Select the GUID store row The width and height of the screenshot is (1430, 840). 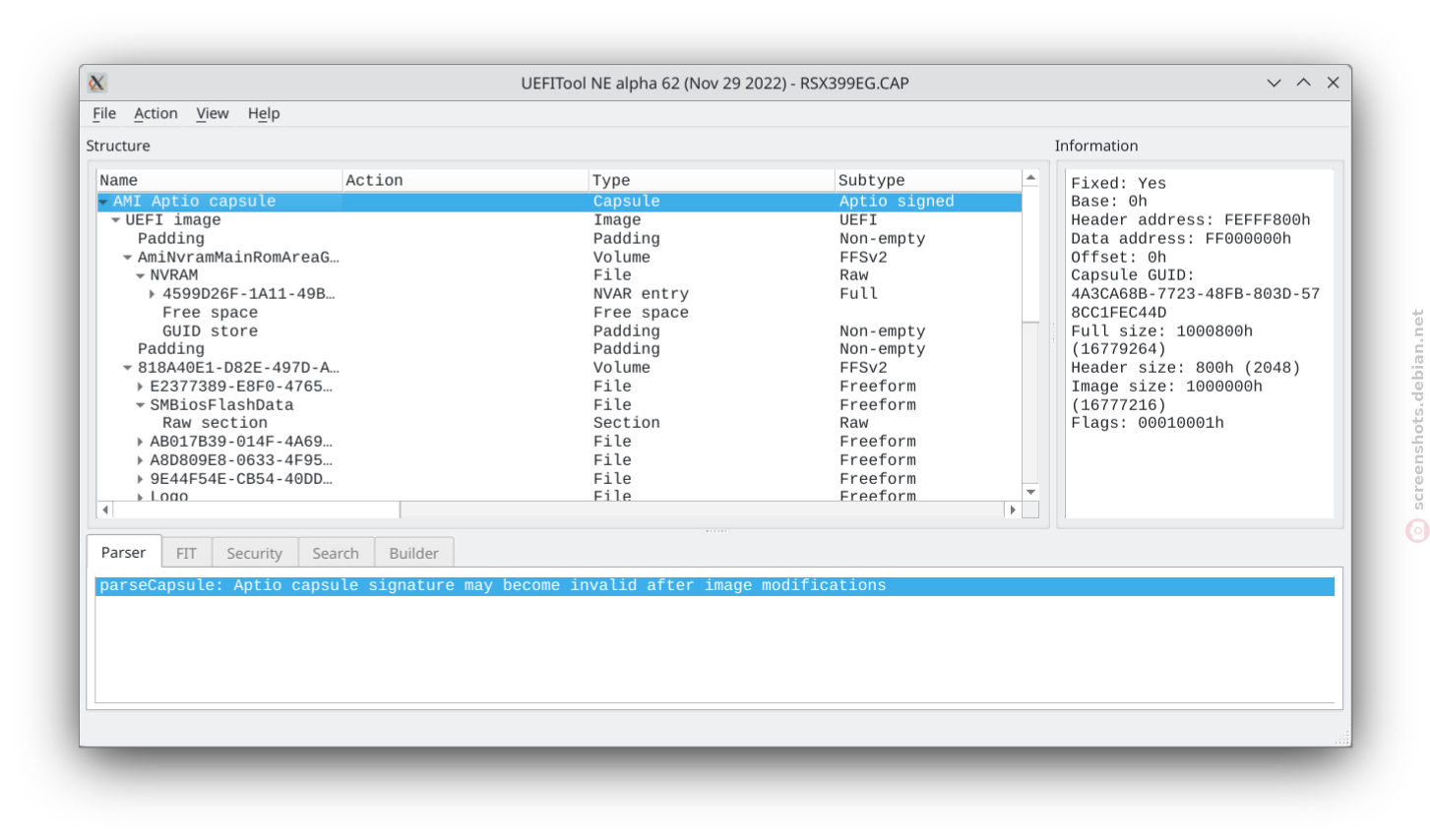[559, 331]
